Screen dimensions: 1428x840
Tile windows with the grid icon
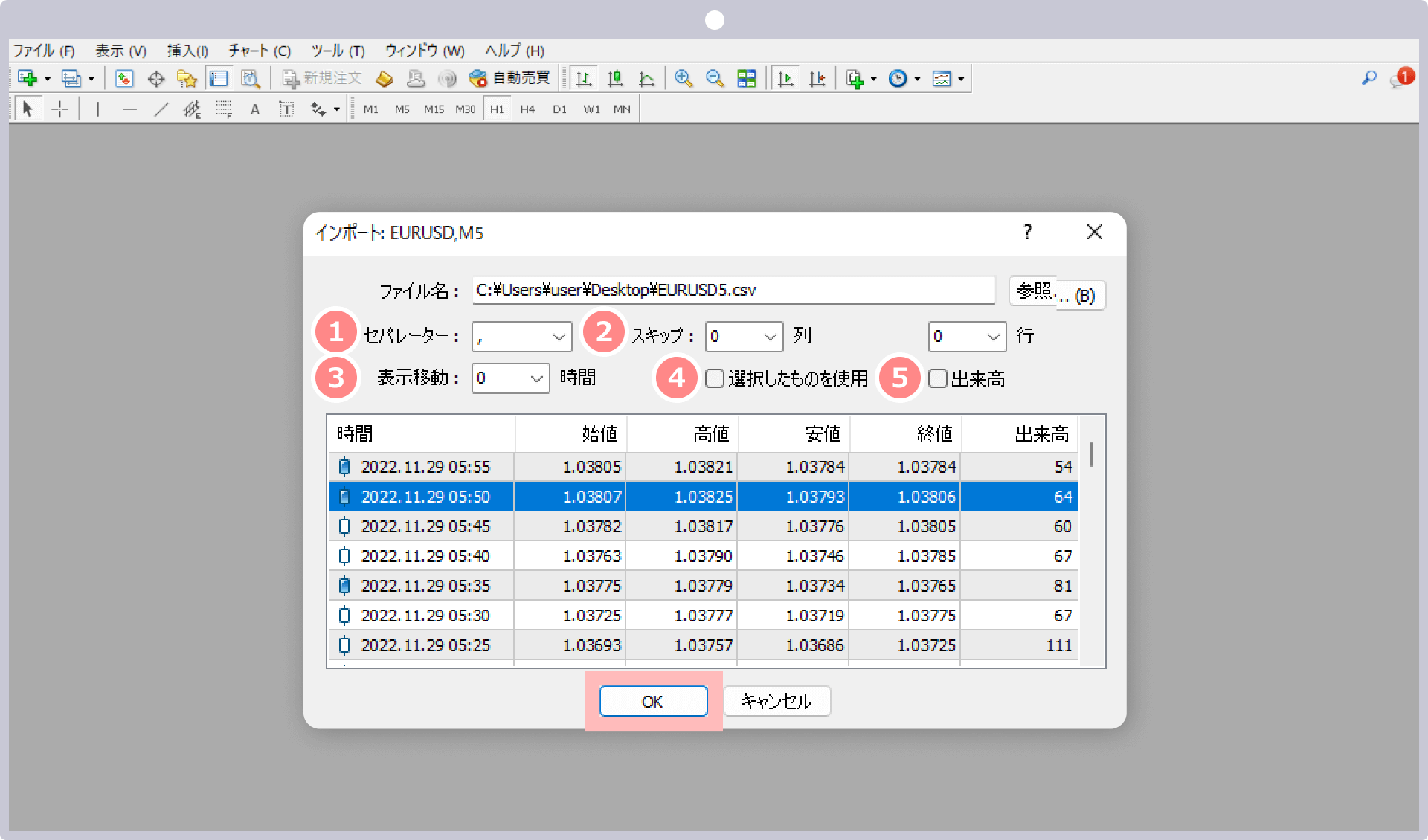tap(746, 78)
